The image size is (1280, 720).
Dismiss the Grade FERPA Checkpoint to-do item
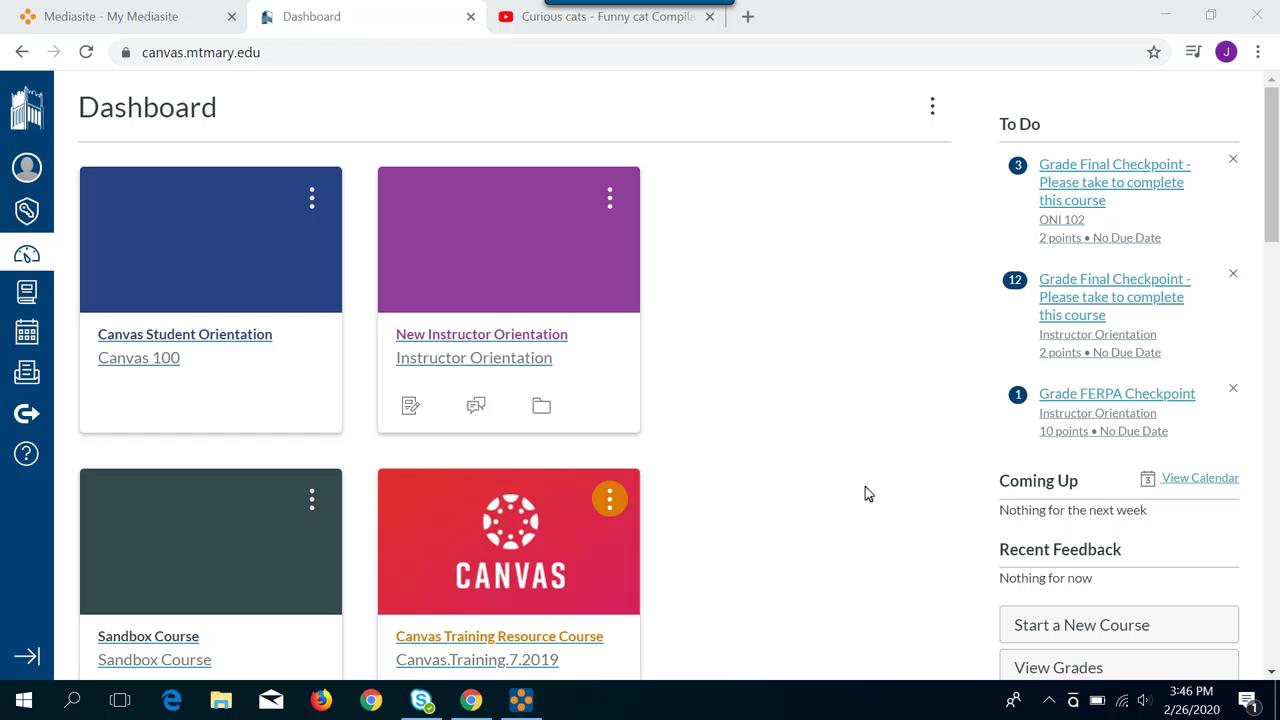(x=1233, y=388)
